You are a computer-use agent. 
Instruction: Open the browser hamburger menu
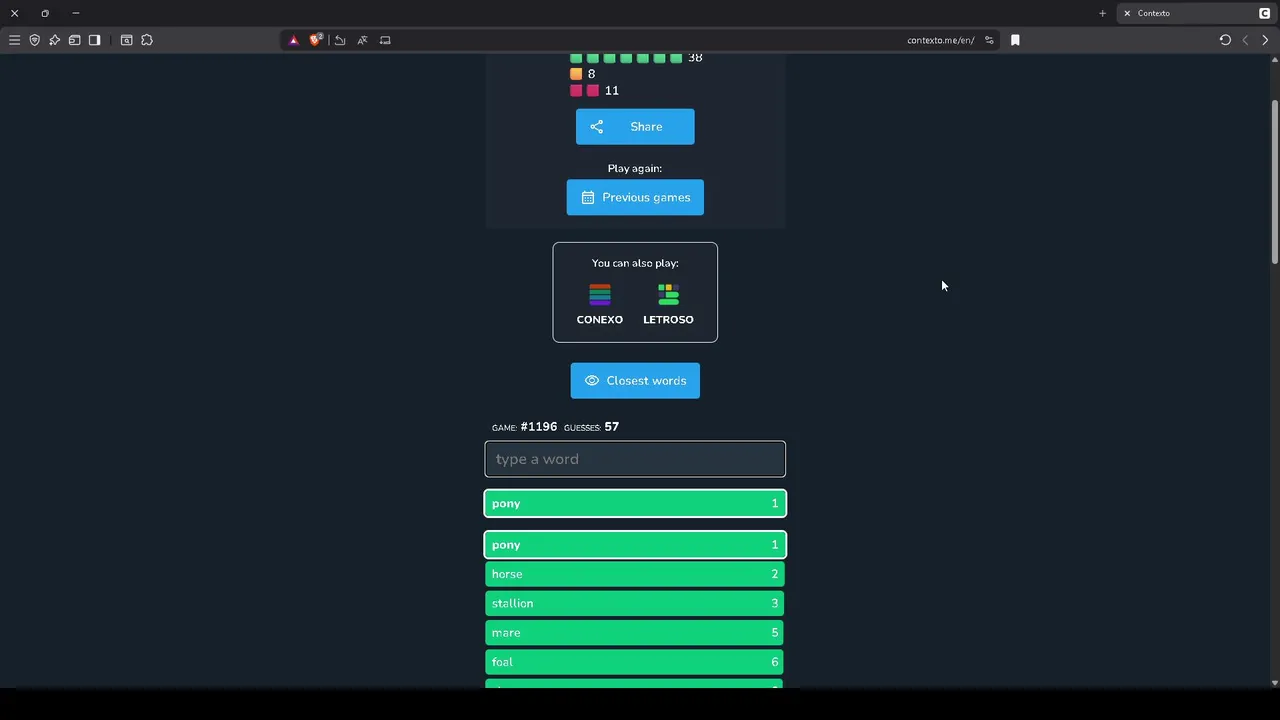tap(14, 40)
